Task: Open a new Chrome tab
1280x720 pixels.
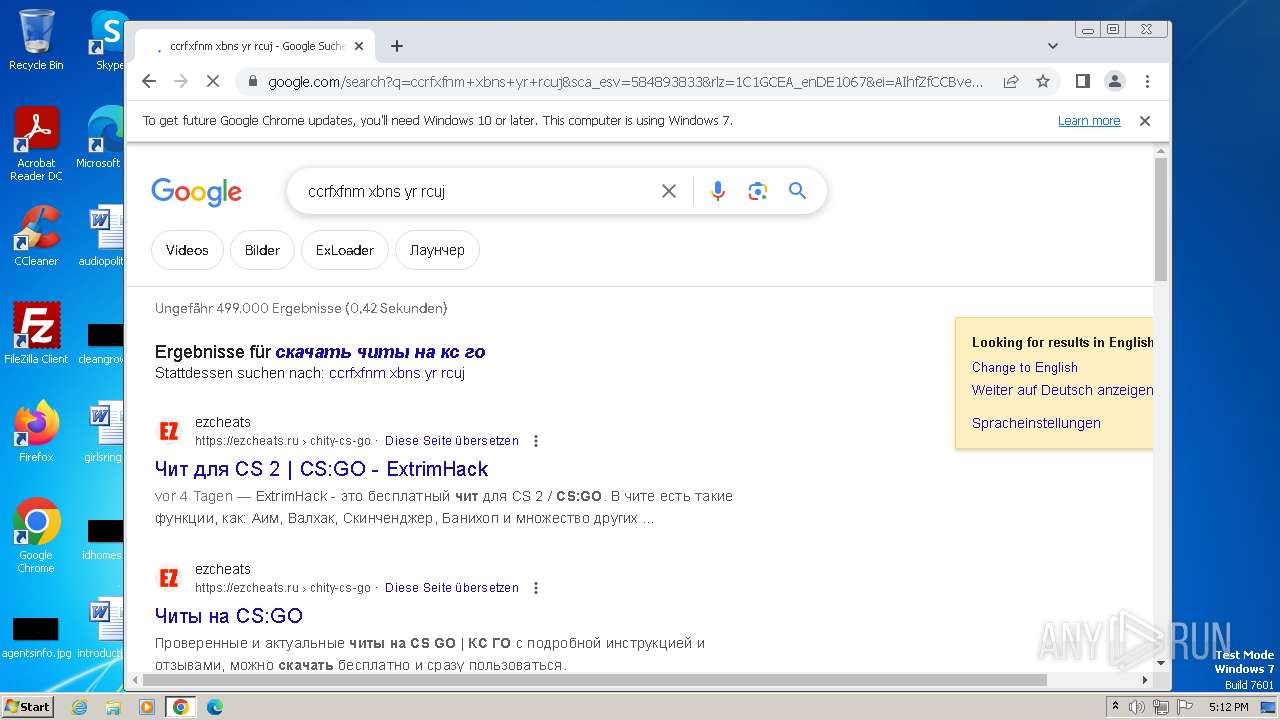Action: click(x=397, y=46)
